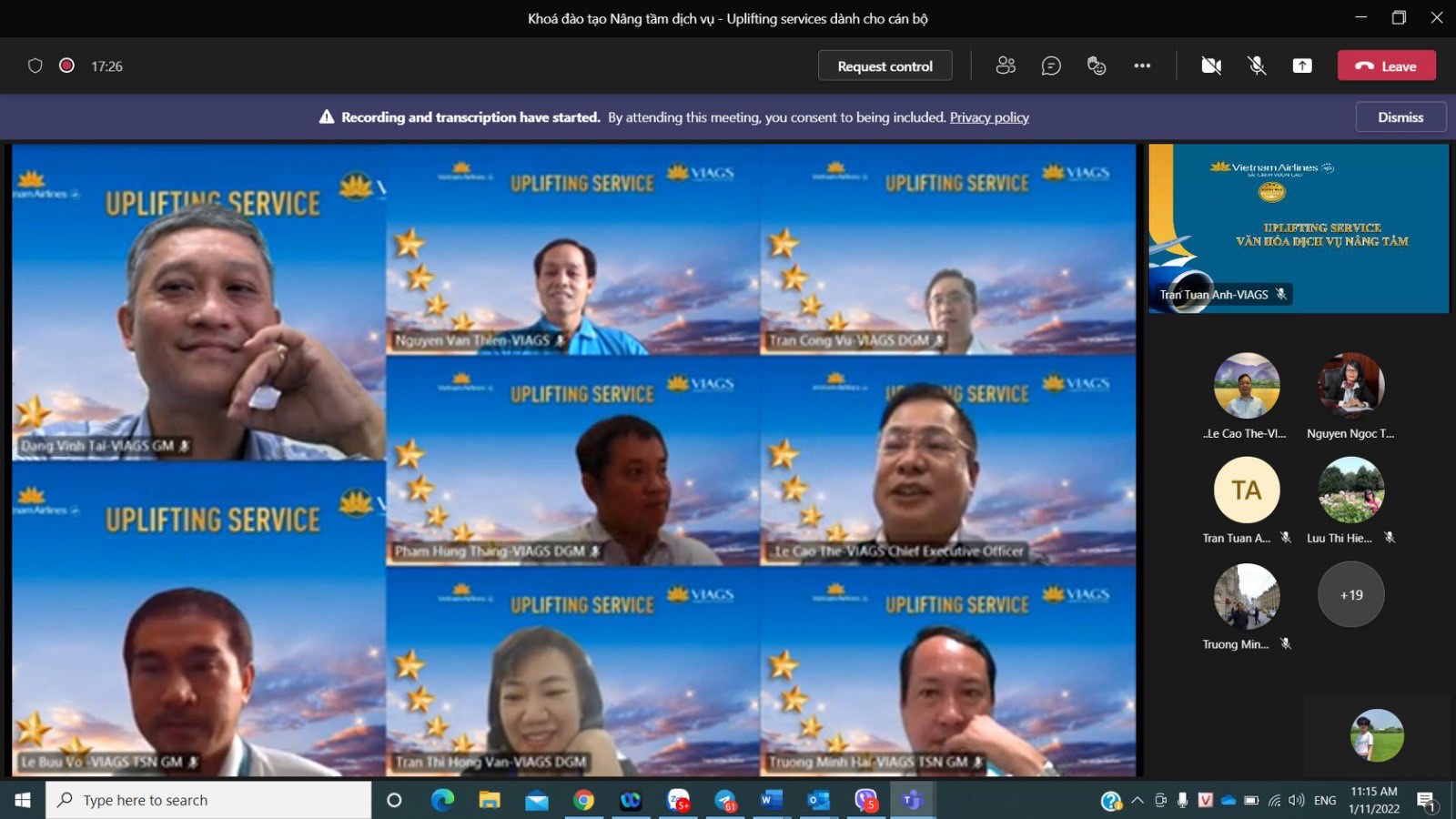
Task: Open the Get Help tray icon
Action: [1111, 801]
